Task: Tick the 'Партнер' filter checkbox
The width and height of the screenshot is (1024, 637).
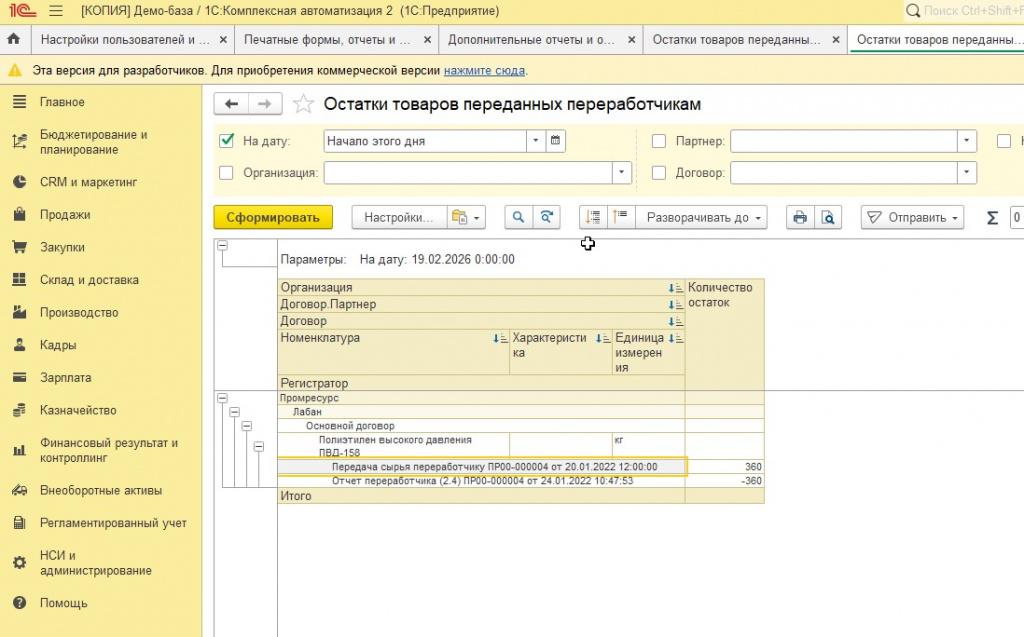Action: 659,141
